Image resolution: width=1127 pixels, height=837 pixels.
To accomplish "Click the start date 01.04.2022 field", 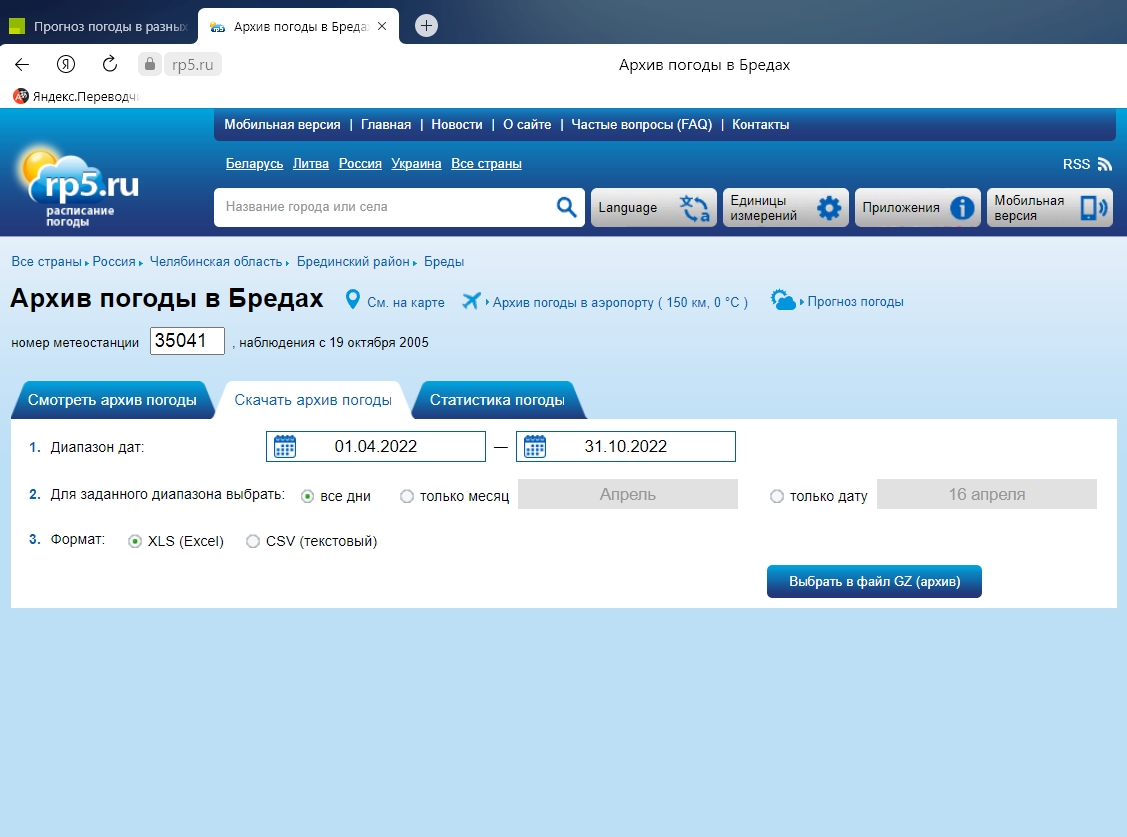I will 376,446.
